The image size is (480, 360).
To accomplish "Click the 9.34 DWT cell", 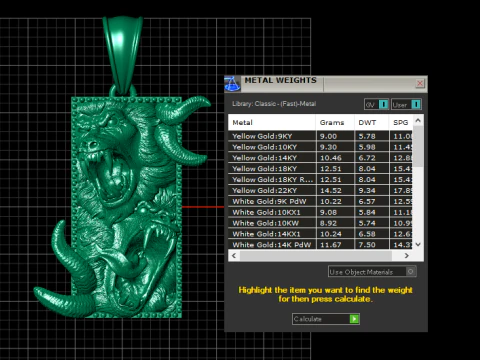I will point(372,190).
